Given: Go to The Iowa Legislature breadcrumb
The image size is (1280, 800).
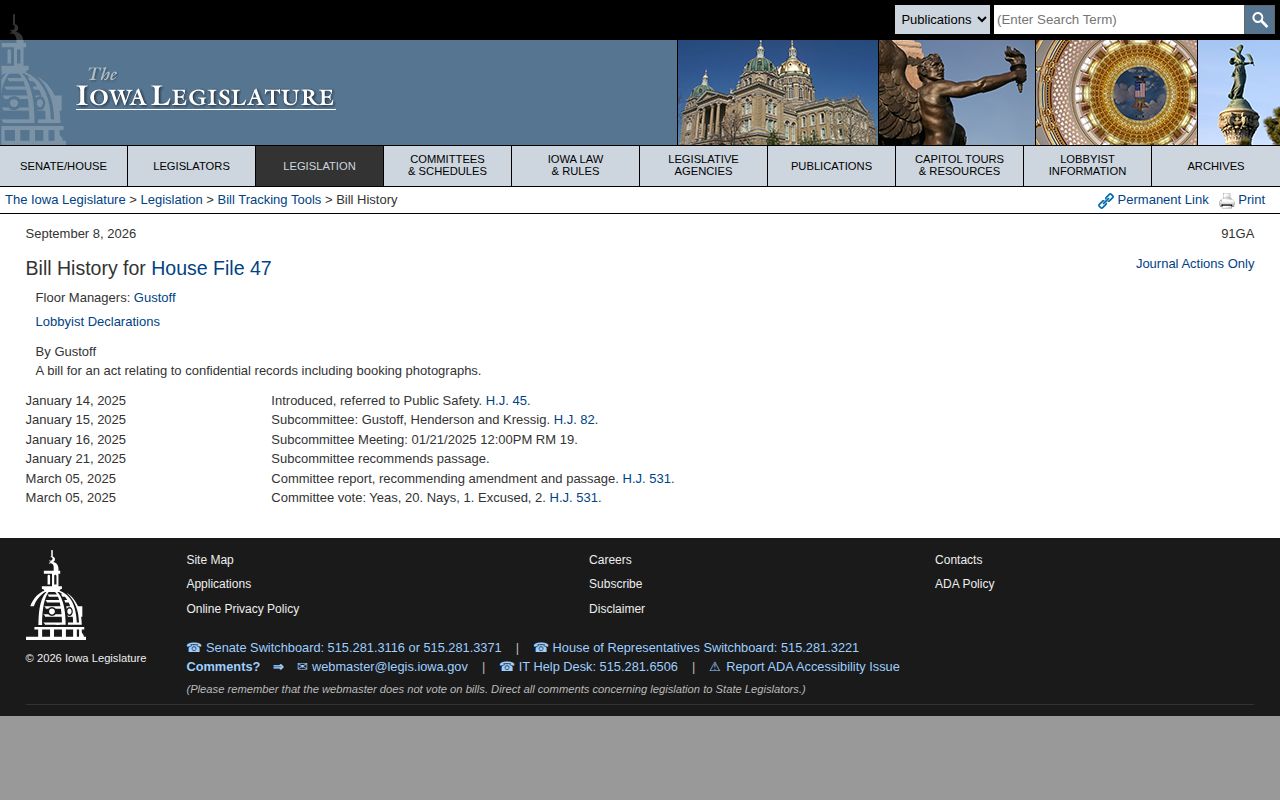Looking at the screenshot, I should pos(65,200).
